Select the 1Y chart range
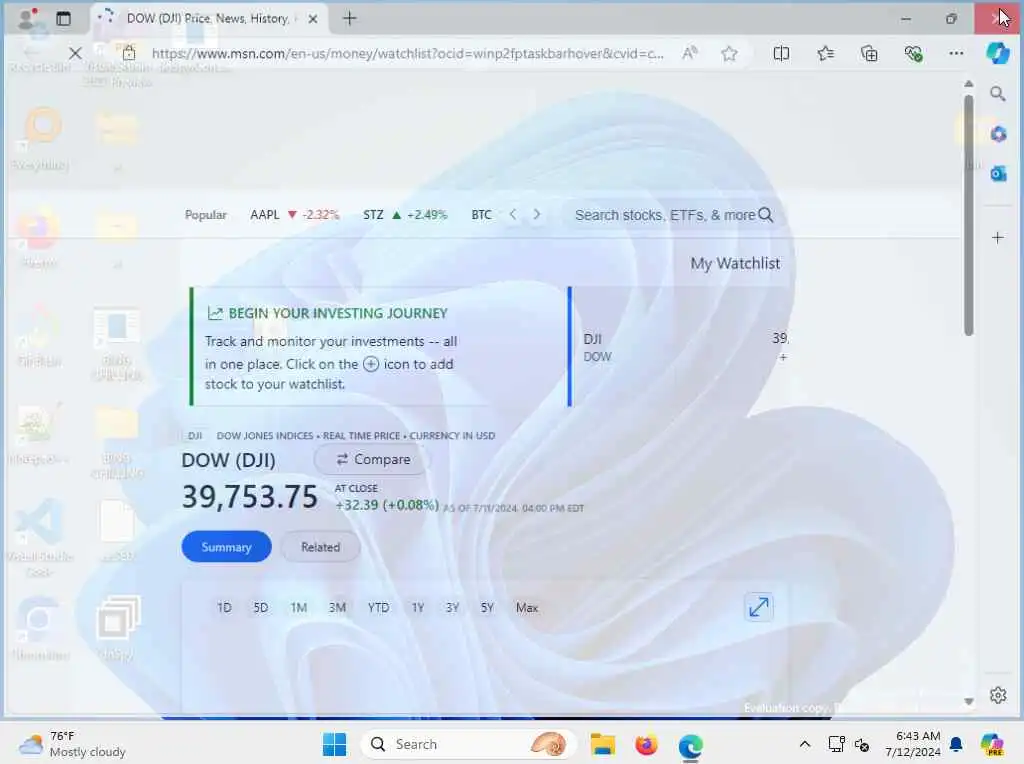The image size is (1024, 764). pos(417,608)
